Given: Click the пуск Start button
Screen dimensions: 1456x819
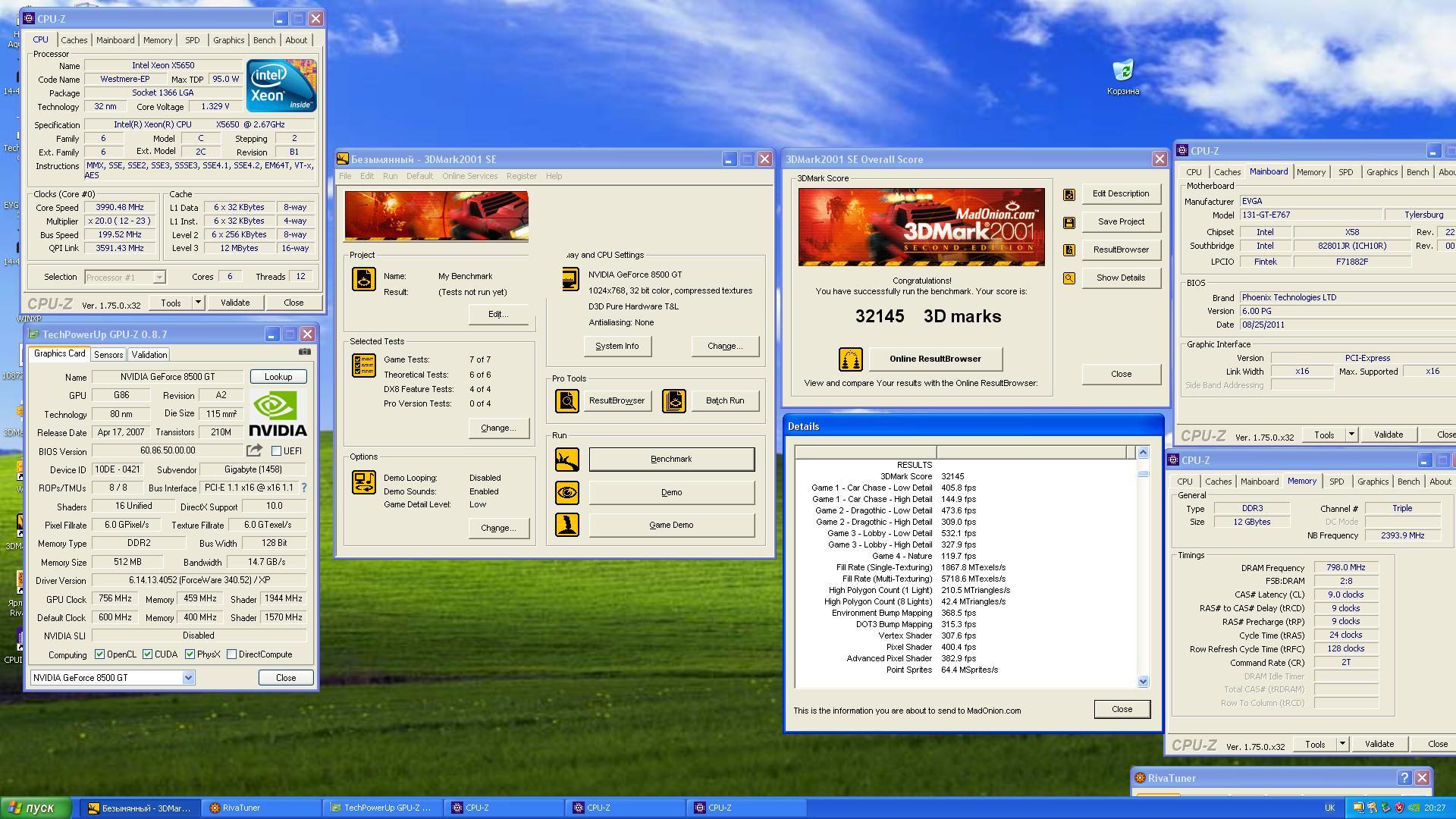Looking at the screenshot, I should (x=36, y=808).
